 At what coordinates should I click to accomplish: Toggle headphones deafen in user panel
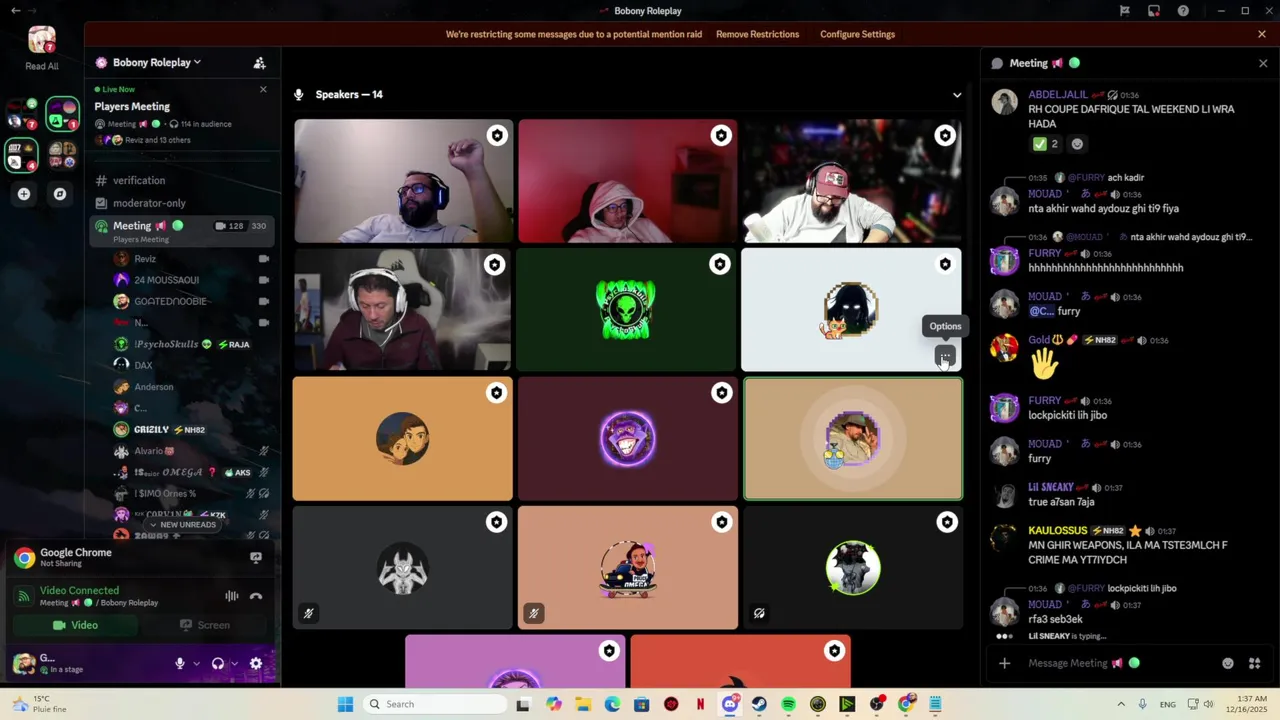[x=218, y=663]
